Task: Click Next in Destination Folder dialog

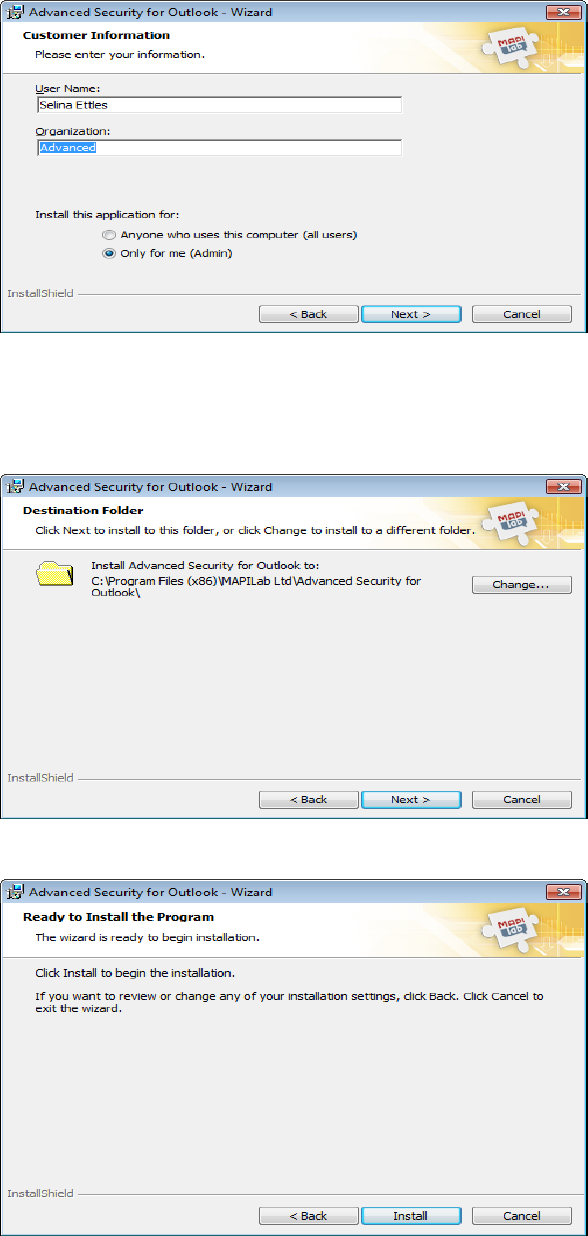Action: pos(411,800)
